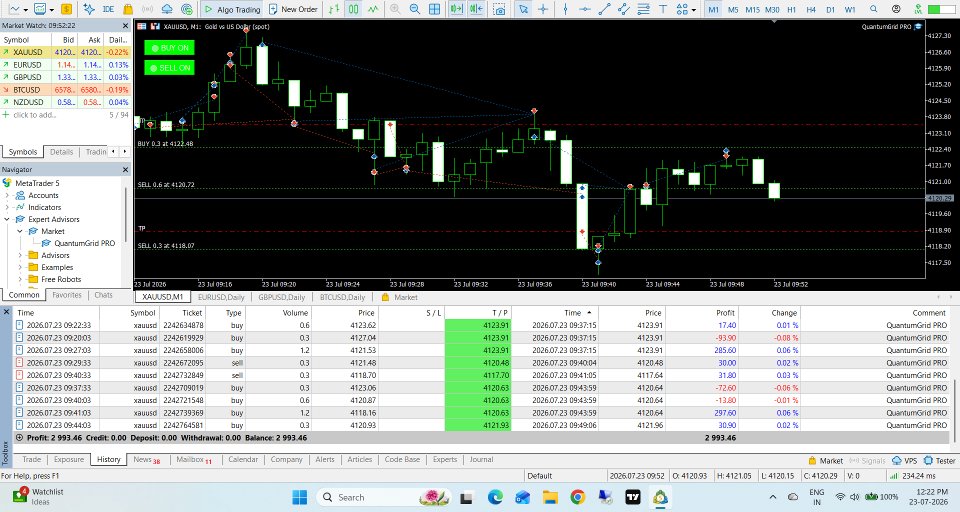Select the trendline drawing tool
Screen dimensions: 960x512
(x=604, y=9)
